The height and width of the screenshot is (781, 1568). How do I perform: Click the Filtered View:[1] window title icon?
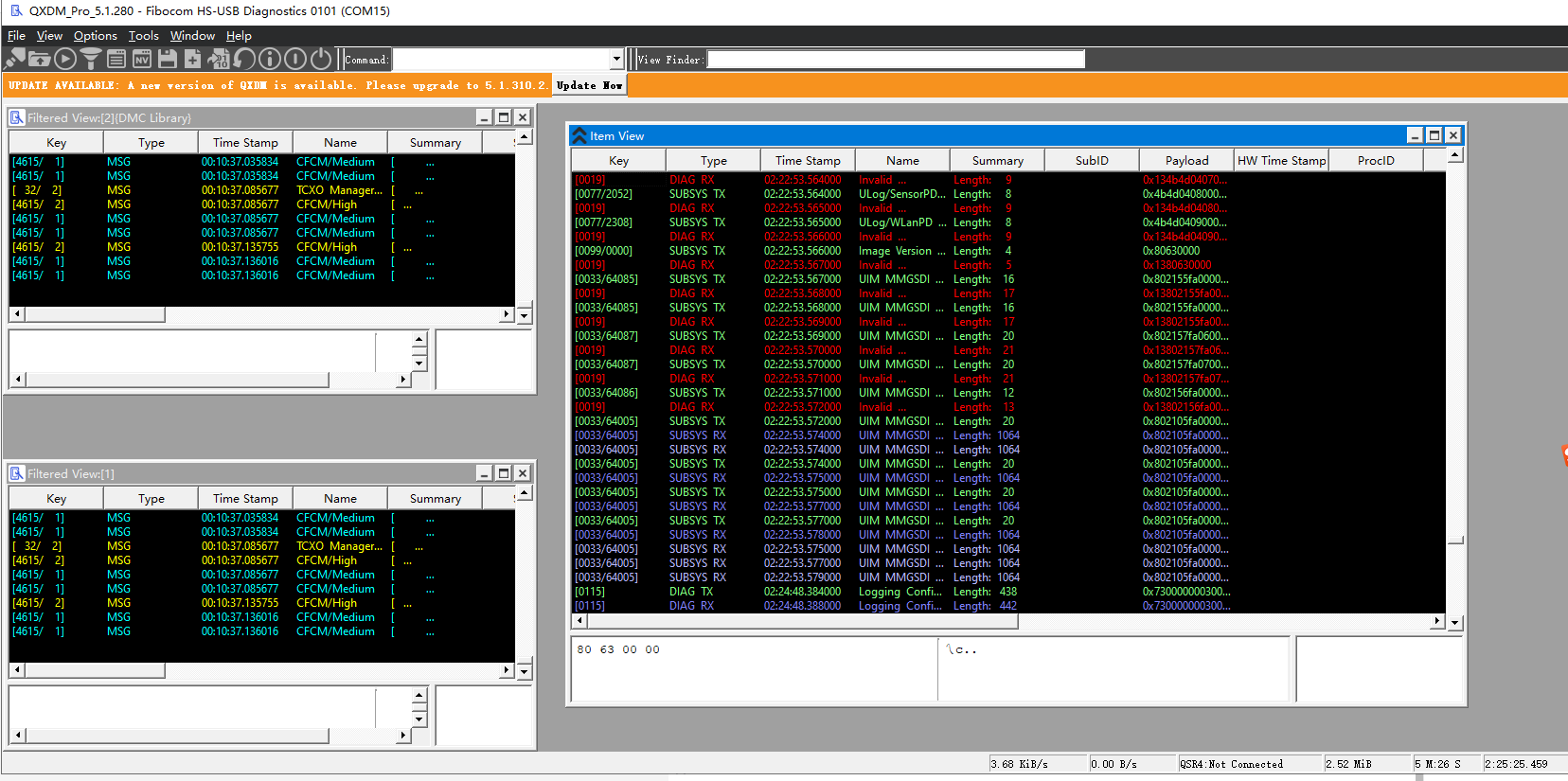(x=17, y=473)
